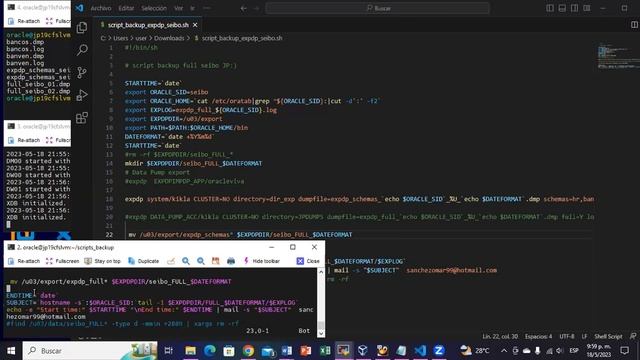
Task: Open the Search view in activity bar
Action: point(82,50)
